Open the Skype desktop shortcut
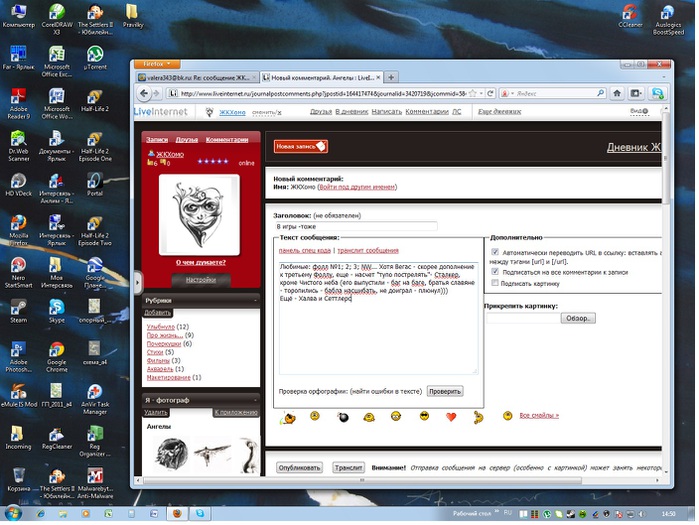Viewport: 699px width, 525px height. [x=57, y=311]
